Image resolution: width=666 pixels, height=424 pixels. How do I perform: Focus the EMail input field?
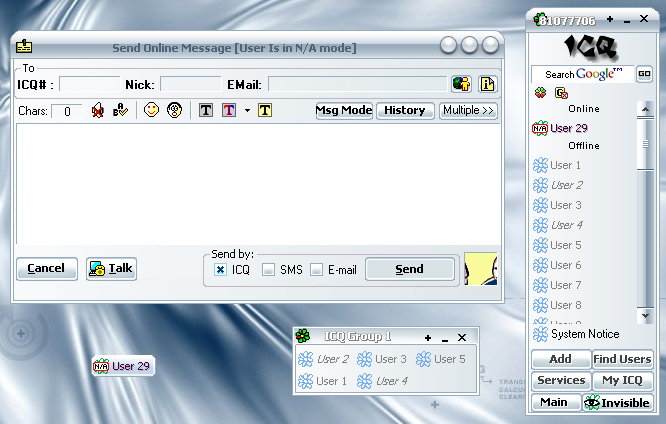coord(358,84)
